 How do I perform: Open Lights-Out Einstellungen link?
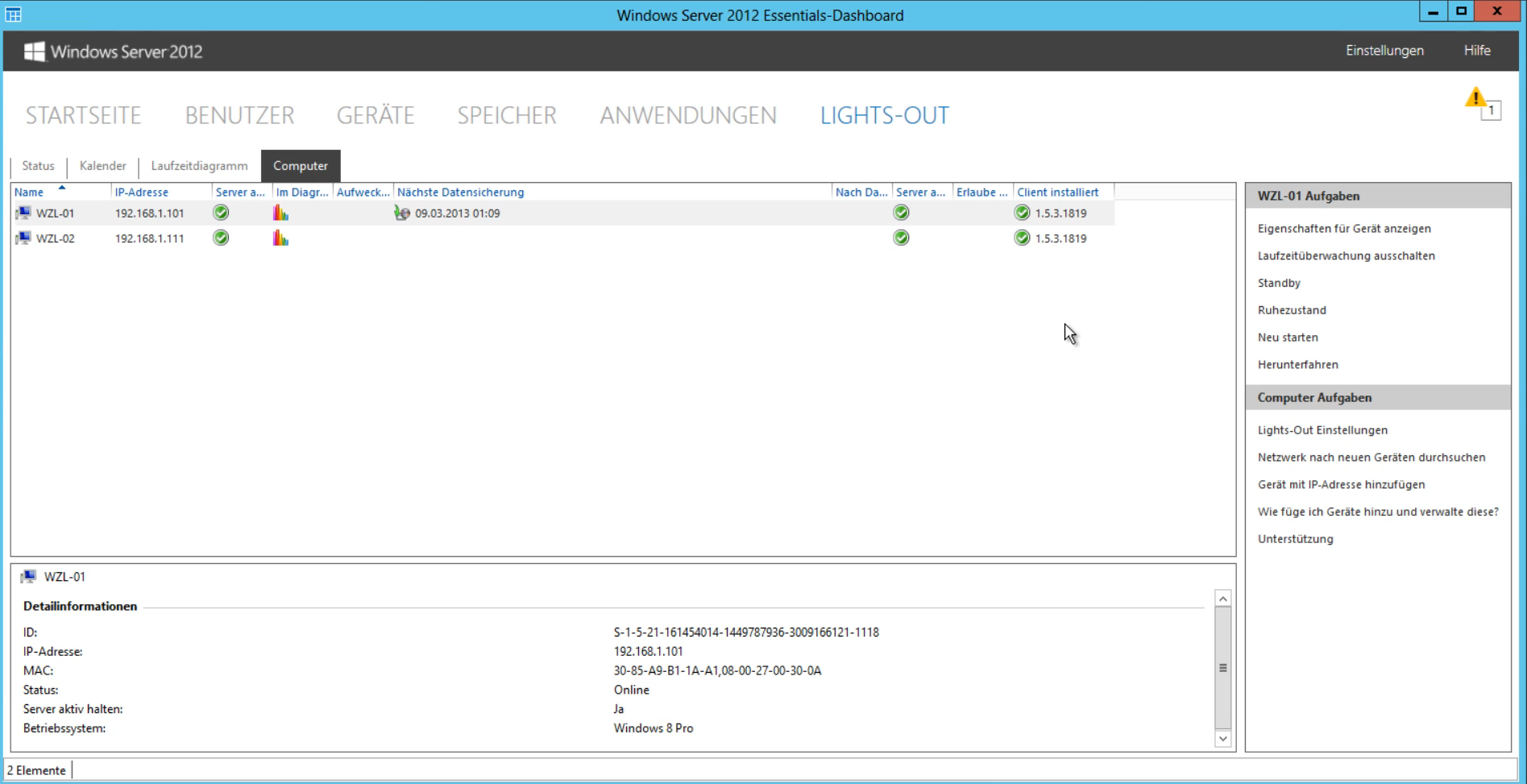pos(1322,430)
